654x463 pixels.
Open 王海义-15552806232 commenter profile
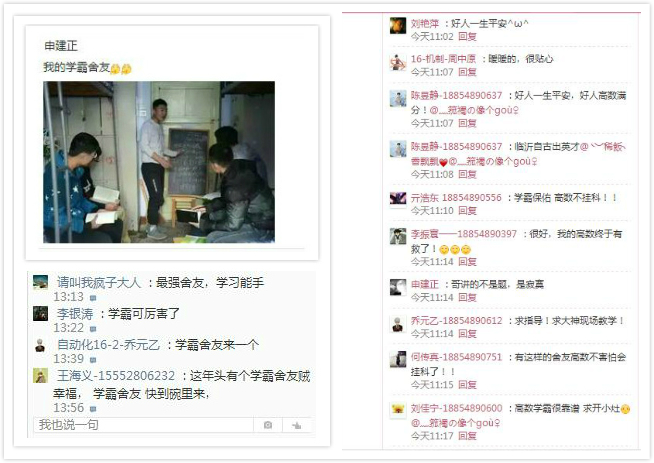coord(116,375)
